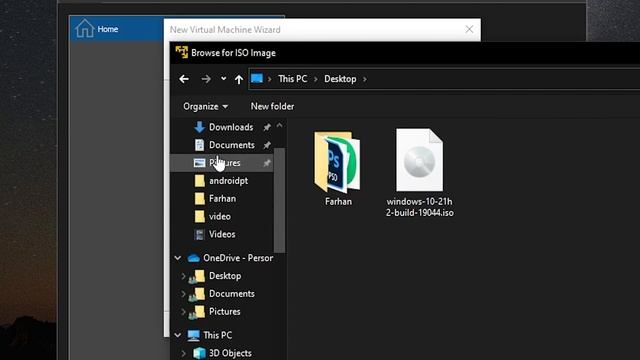The height and width of the screenshot is (360, 640).
Task: Click the forward navigation arrow
Action: click(206, 79)
